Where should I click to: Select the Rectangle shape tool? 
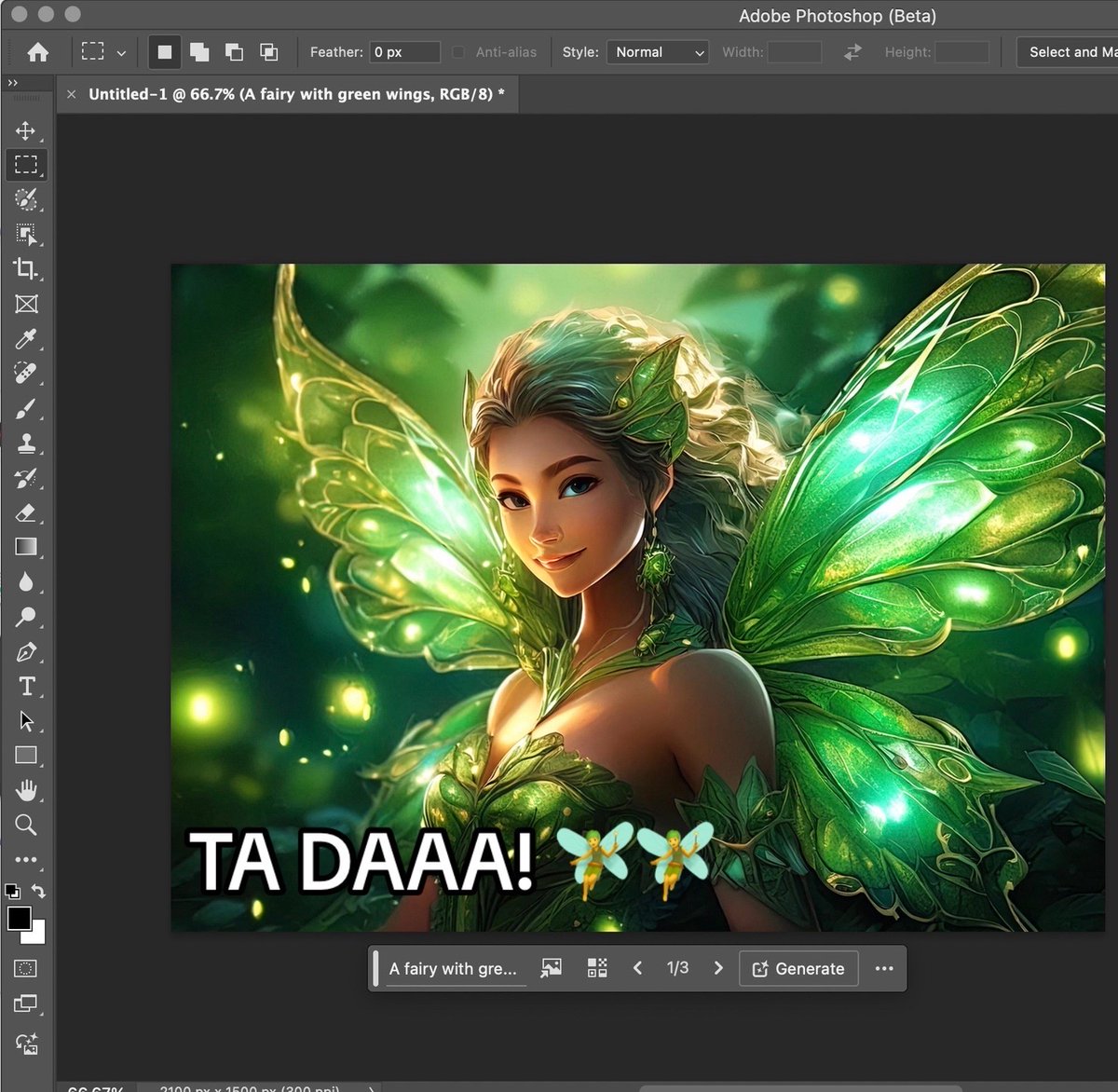(x=26, y=756)
